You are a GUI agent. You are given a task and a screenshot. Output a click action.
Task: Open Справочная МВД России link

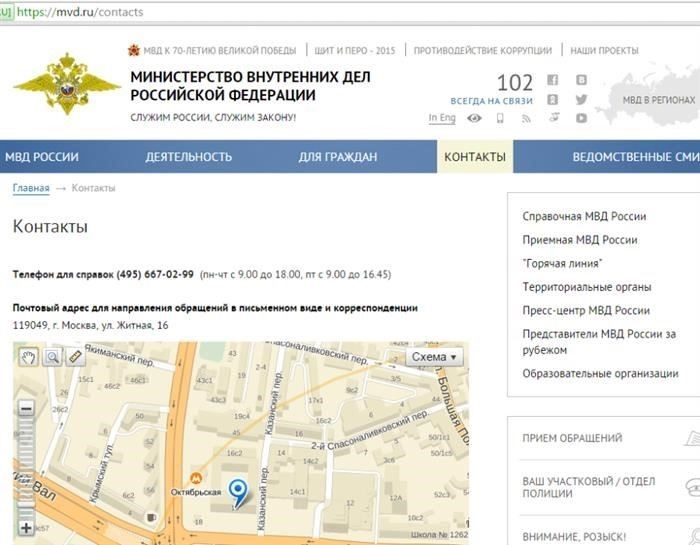click(584, 216)
